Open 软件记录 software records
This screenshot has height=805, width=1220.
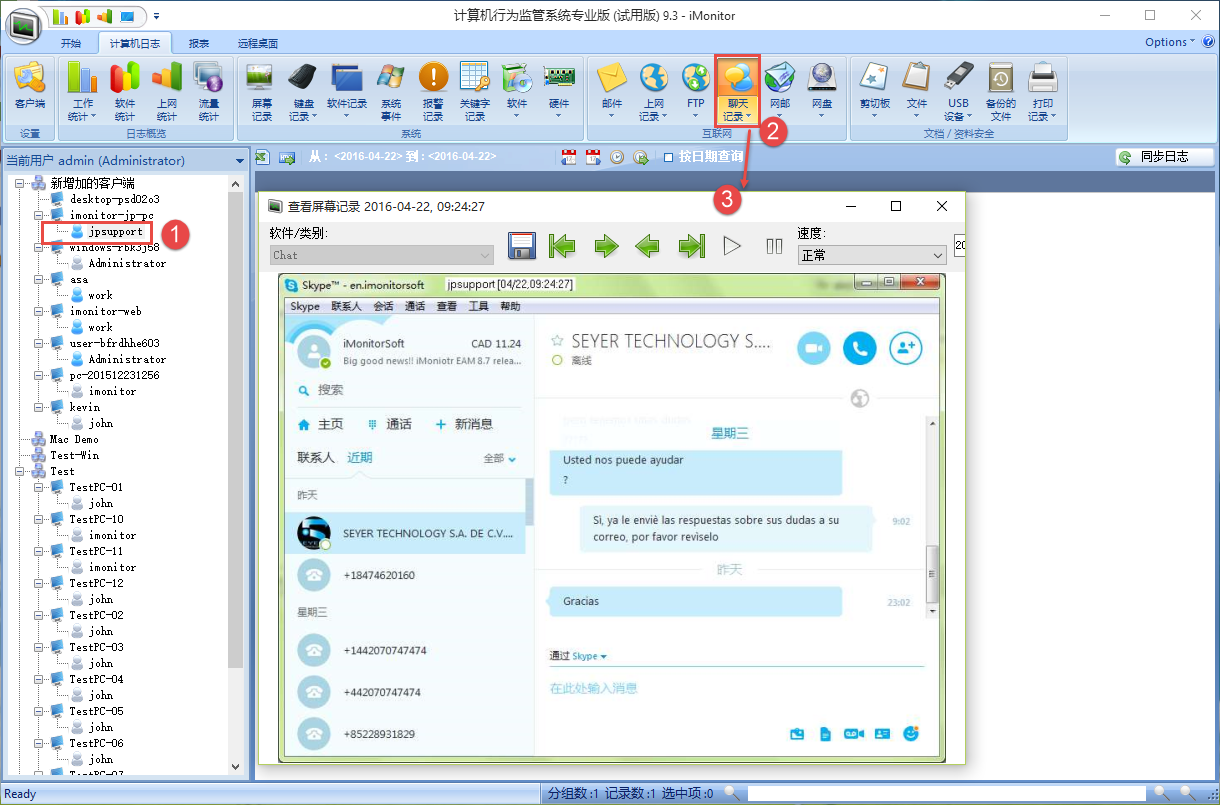point(347,91)
